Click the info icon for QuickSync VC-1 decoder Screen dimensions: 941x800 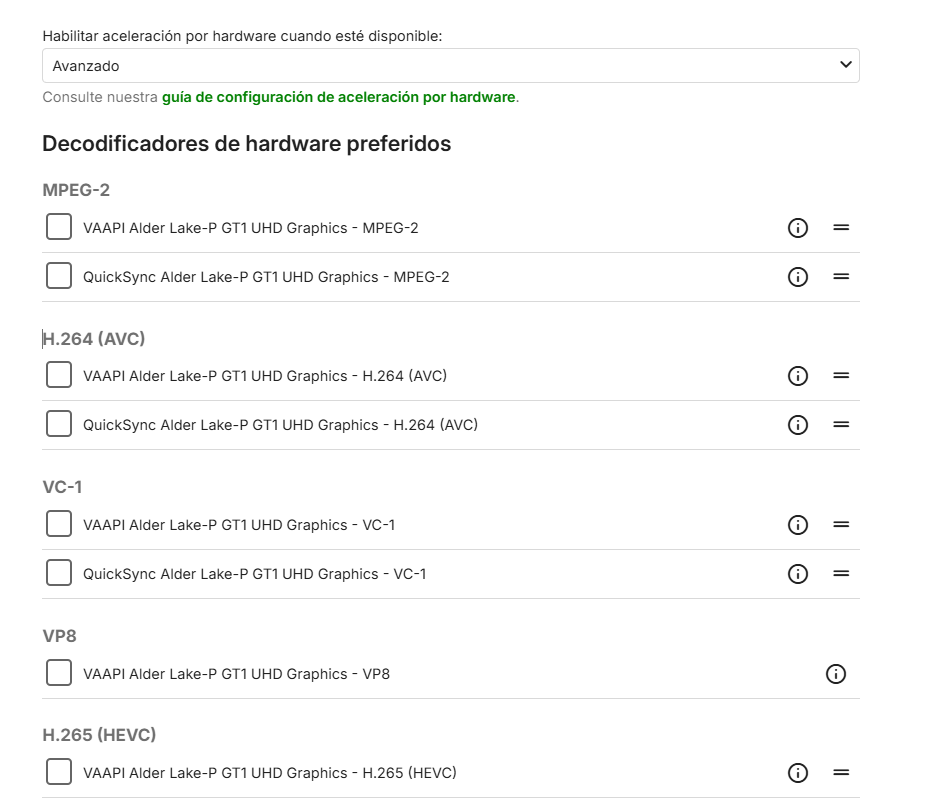(x=797, y=573)
